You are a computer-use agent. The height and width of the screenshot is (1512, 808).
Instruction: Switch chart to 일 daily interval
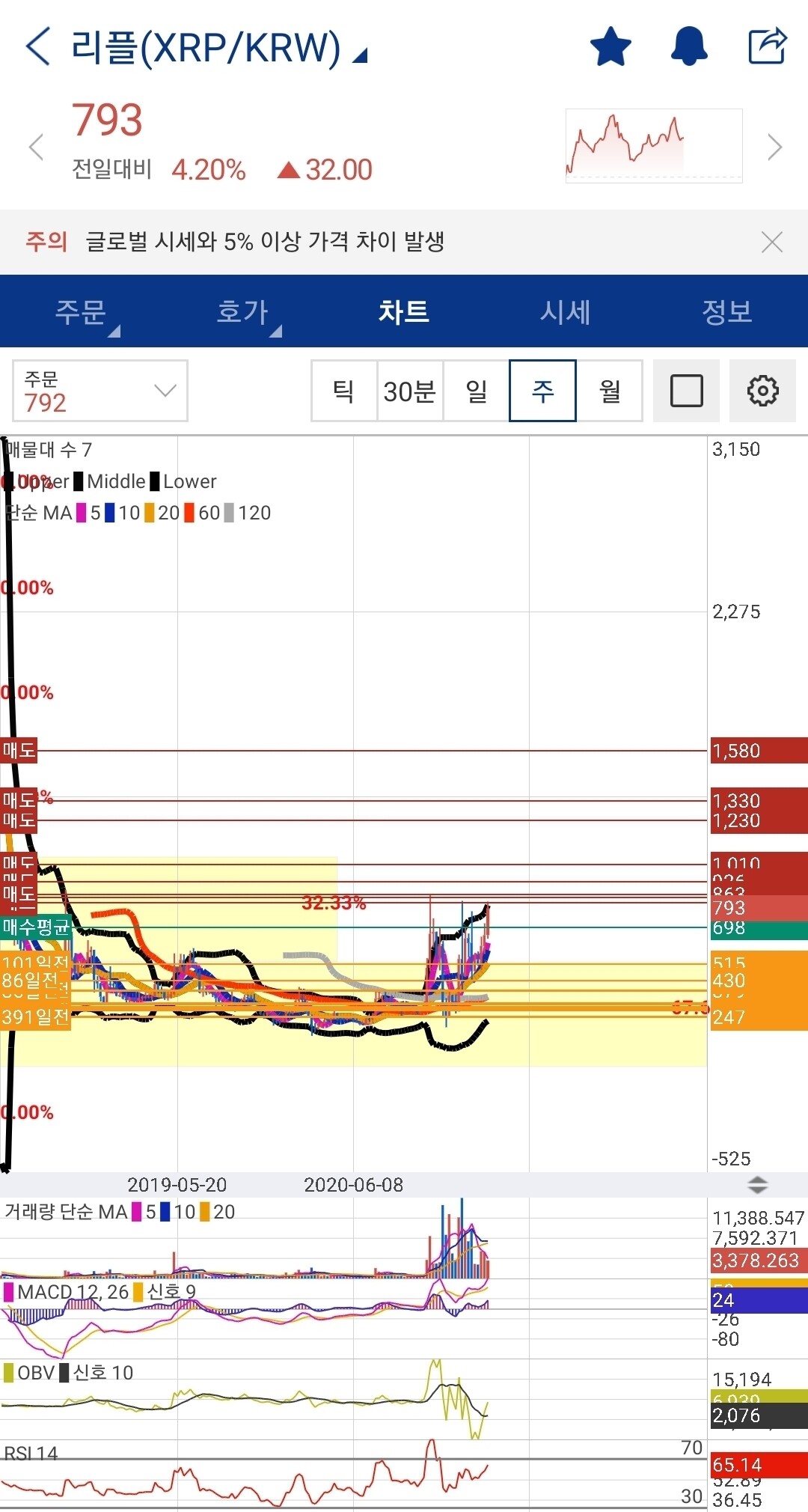pos(477,391)
